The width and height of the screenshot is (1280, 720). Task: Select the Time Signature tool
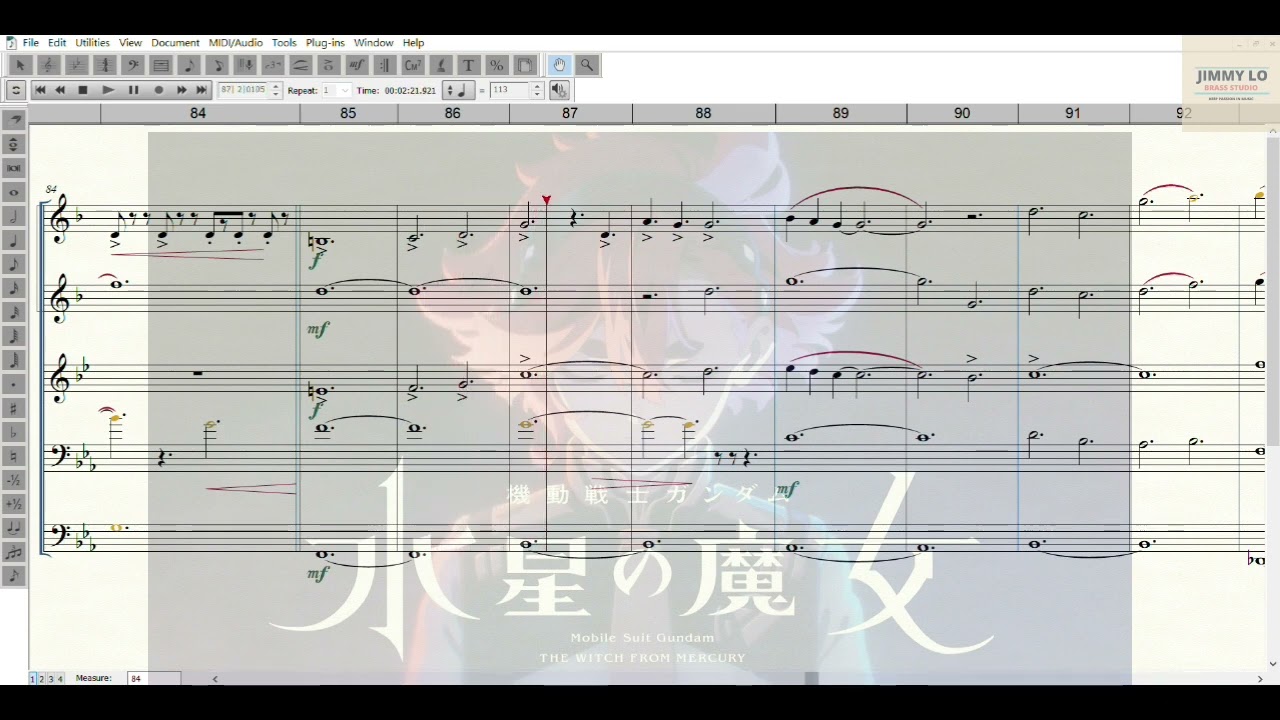point(104,65)
